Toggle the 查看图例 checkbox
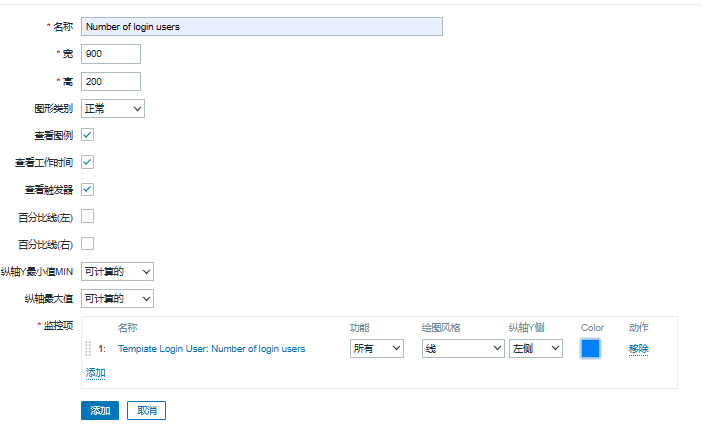Screen dimensions: 702x432 (87, 135)
